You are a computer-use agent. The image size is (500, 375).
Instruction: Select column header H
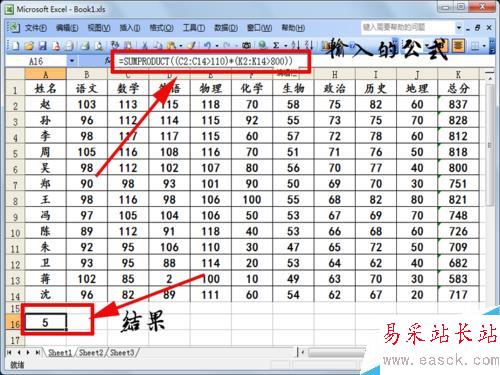coord(335,74)
